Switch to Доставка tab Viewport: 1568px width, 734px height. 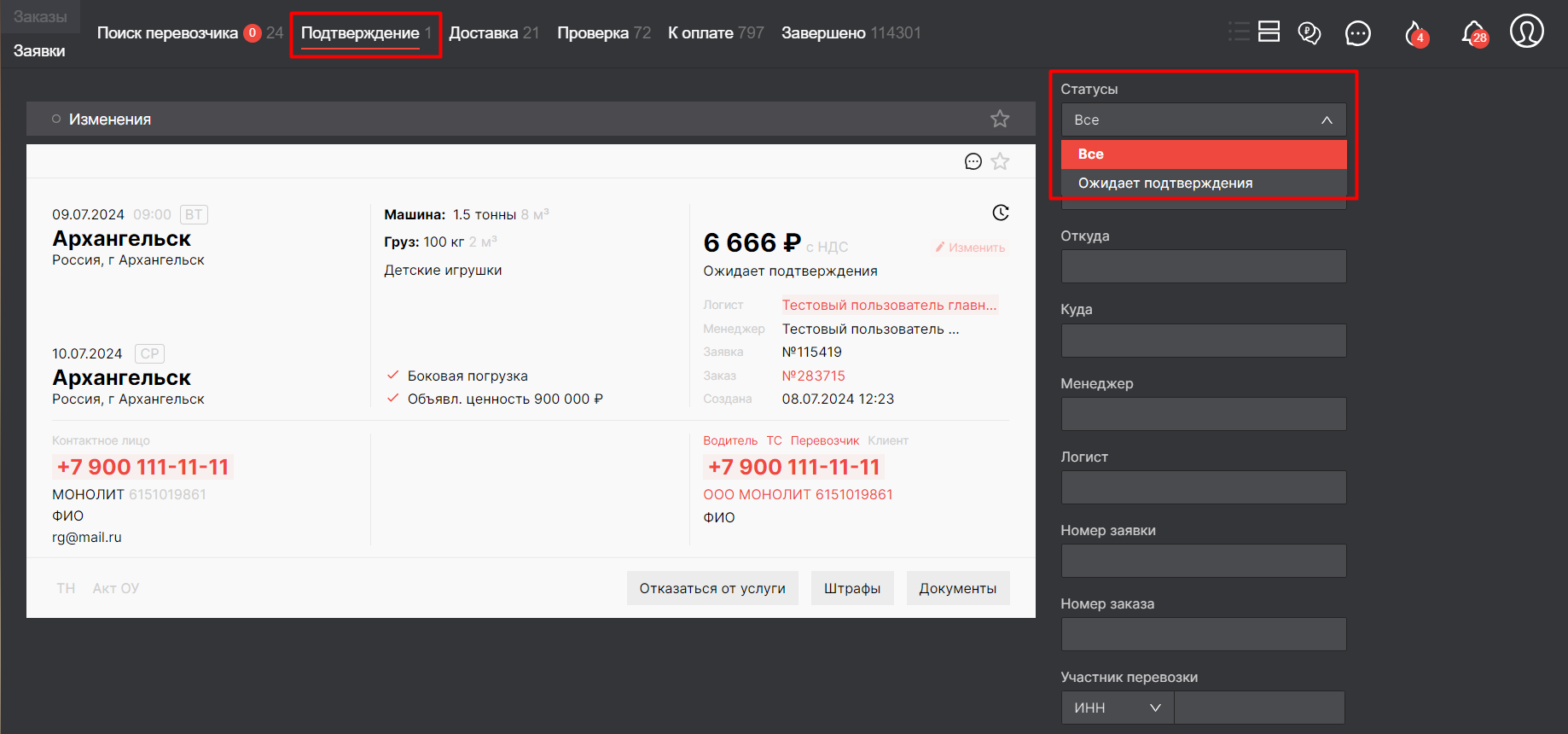(x=483, y=33)
